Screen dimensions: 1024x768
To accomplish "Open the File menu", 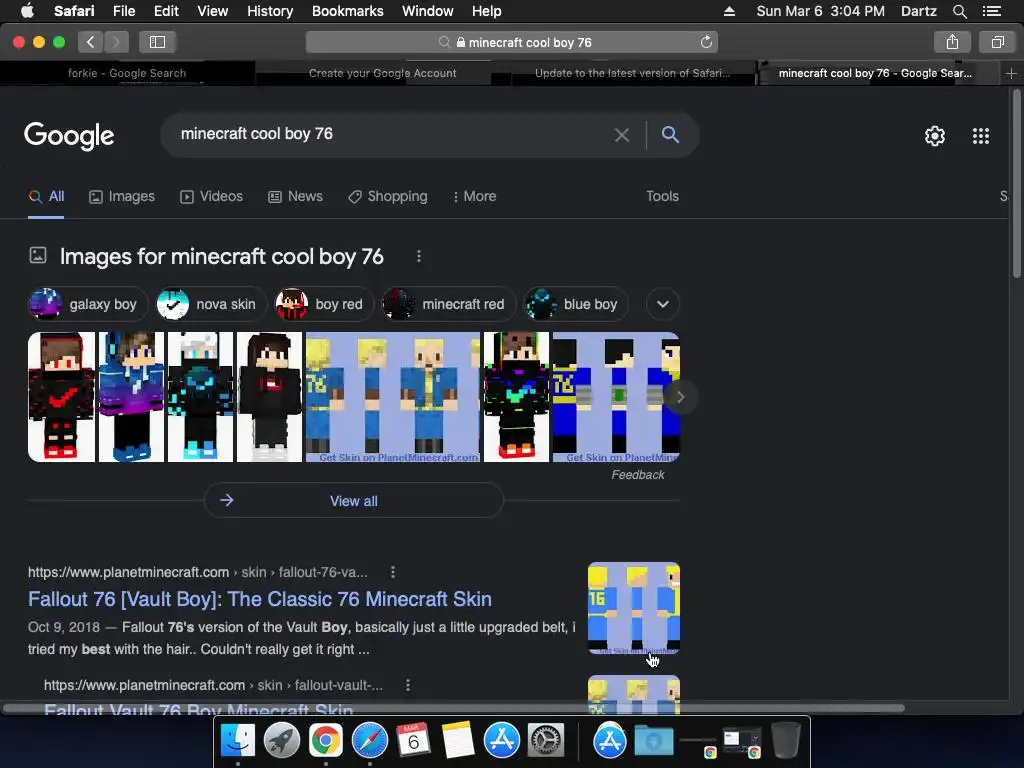I will pos(123,11).
